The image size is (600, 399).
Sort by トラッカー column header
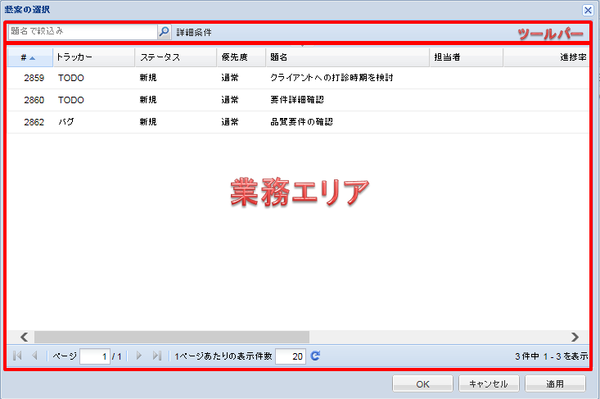tap(94, 57)
